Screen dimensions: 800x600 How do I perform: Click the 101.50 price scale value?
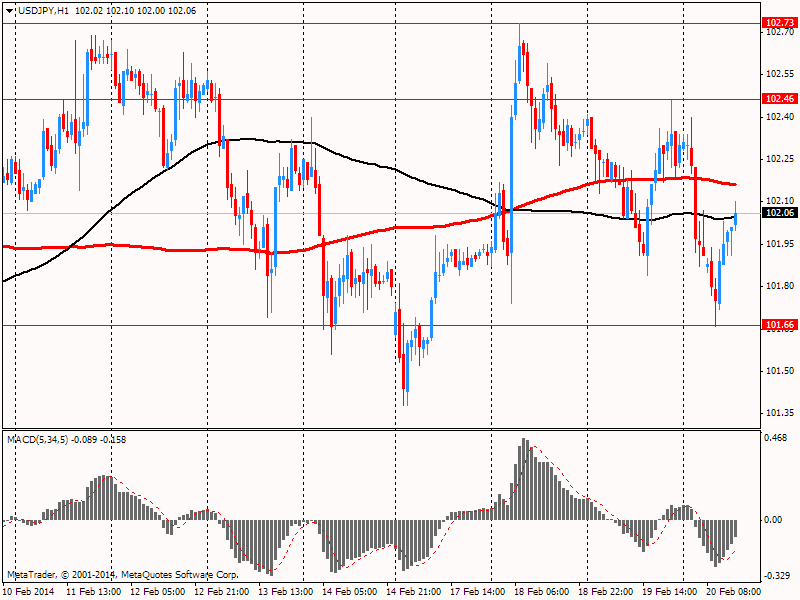click(780, 371)
